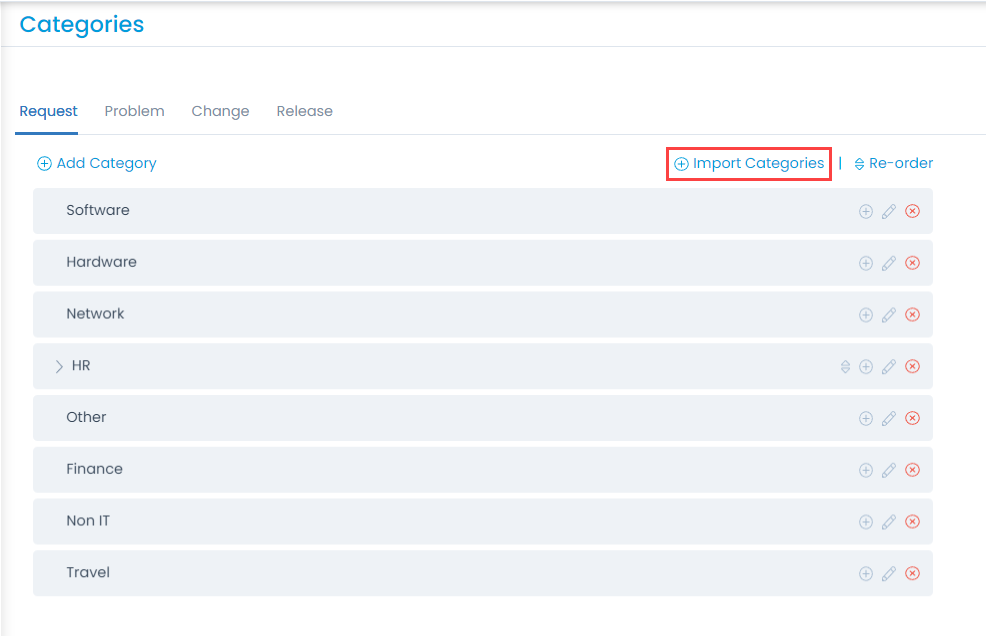
Task: Switch to the Problem tab
Action: pyautogui.click(x=134, y=111)
